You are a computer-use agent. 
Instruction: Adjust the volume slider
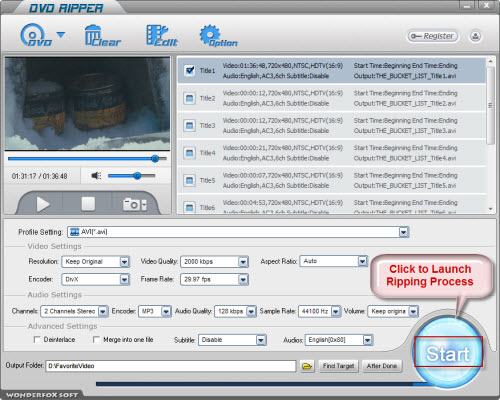pos(131,175)
